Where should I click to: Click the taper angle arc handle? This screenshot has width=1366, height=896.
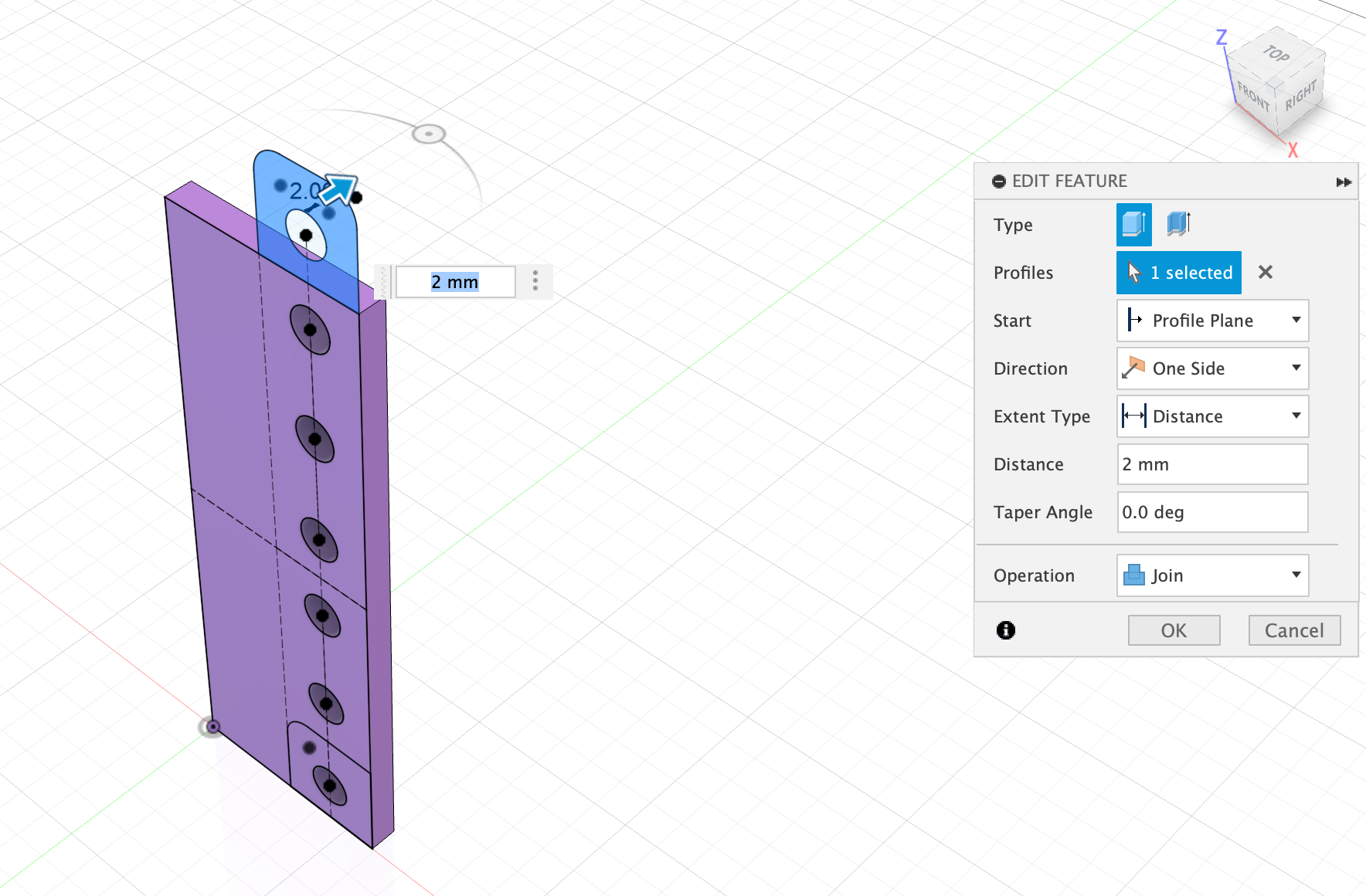click(429, 134)
